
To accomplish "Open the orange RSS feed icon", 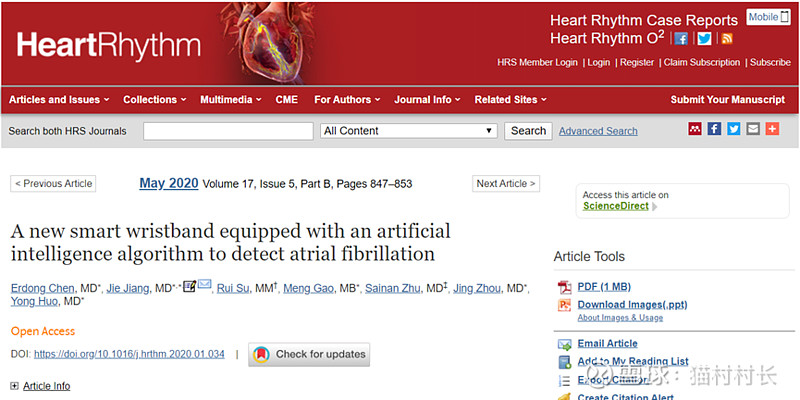I will [x=727, y=39].
